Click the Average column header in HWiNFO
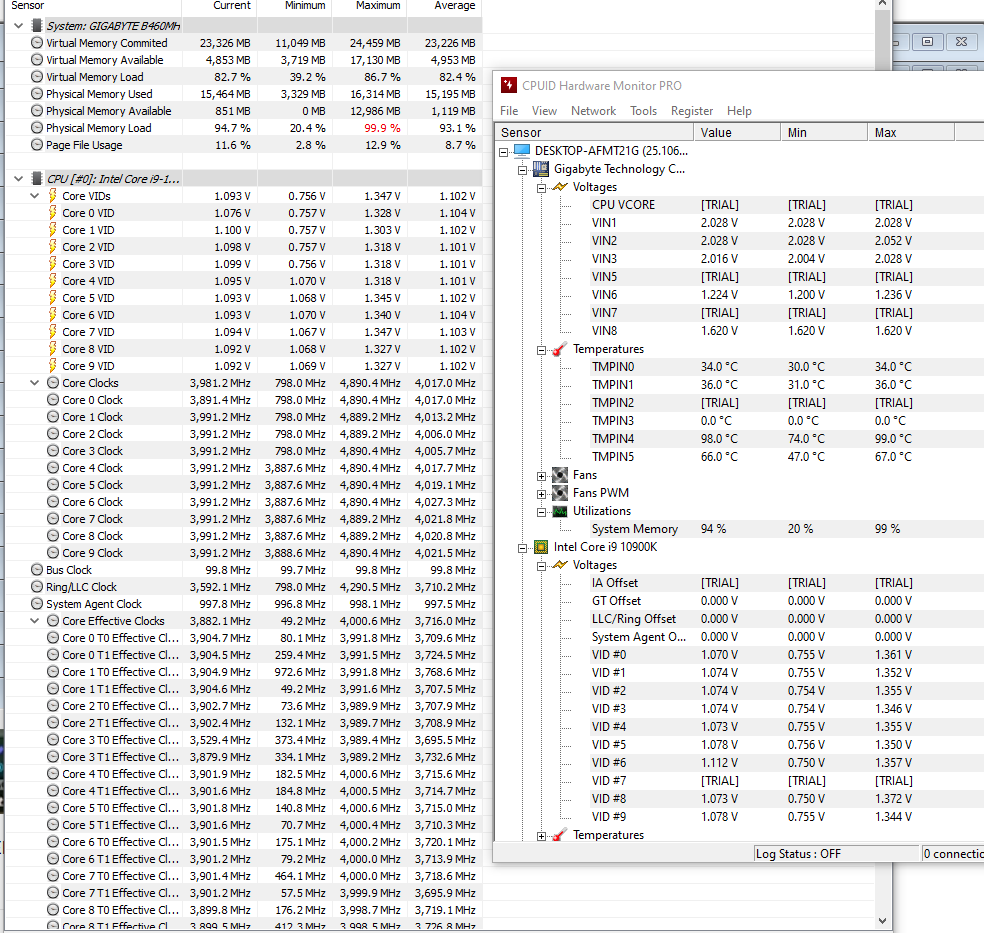 445,6
